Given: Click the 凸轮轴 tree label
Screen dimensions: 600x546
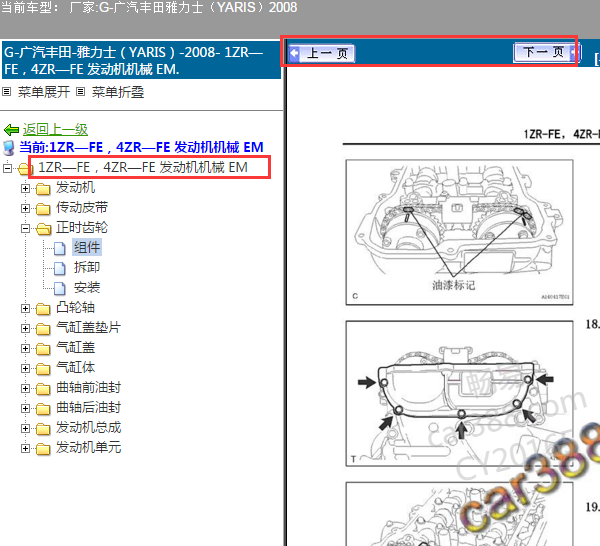Looking at the screenshot, I should click(x=75, y=308).
